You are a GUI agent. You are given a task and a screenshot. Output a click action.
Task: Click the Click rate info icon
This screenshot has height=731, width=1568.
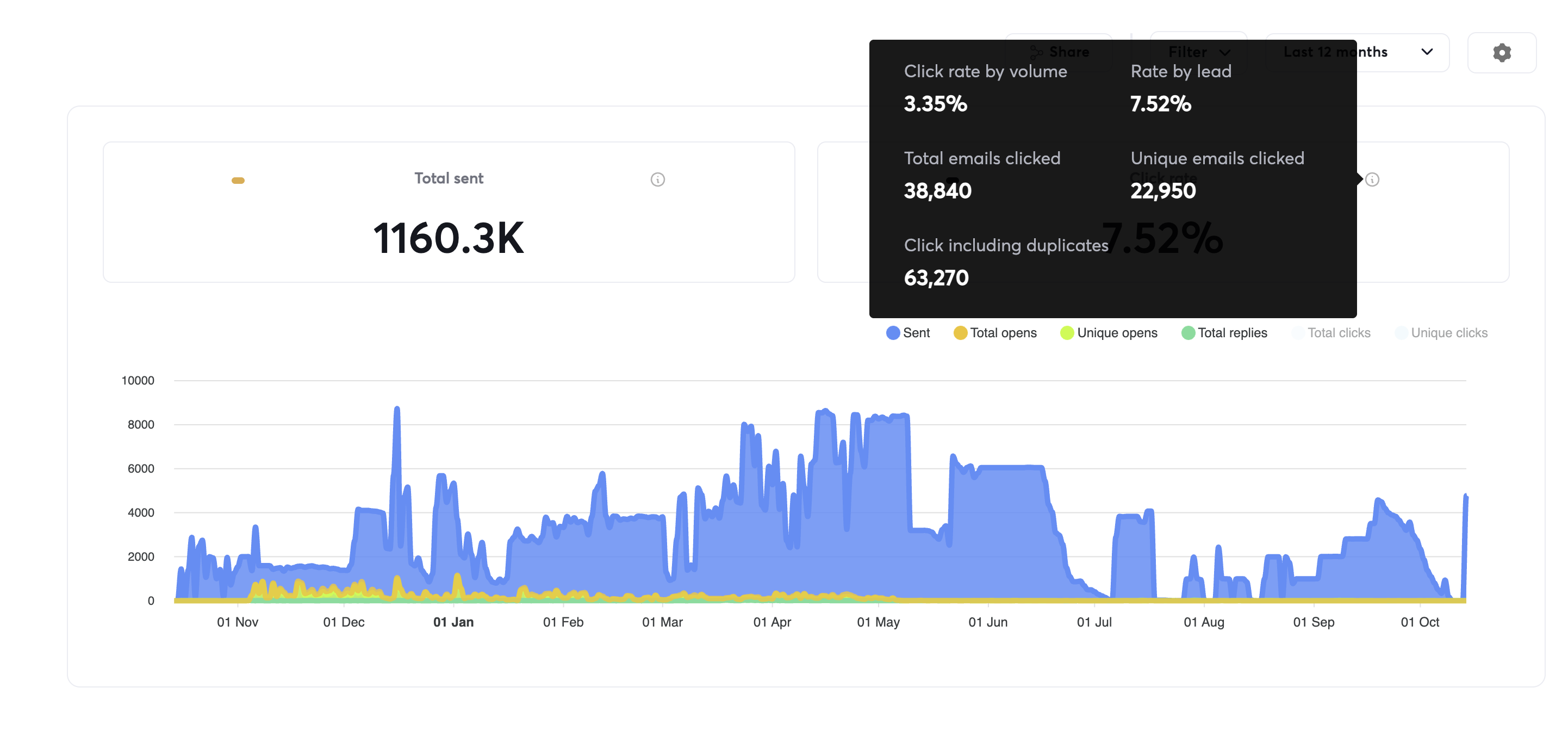tap(1372, 179)
